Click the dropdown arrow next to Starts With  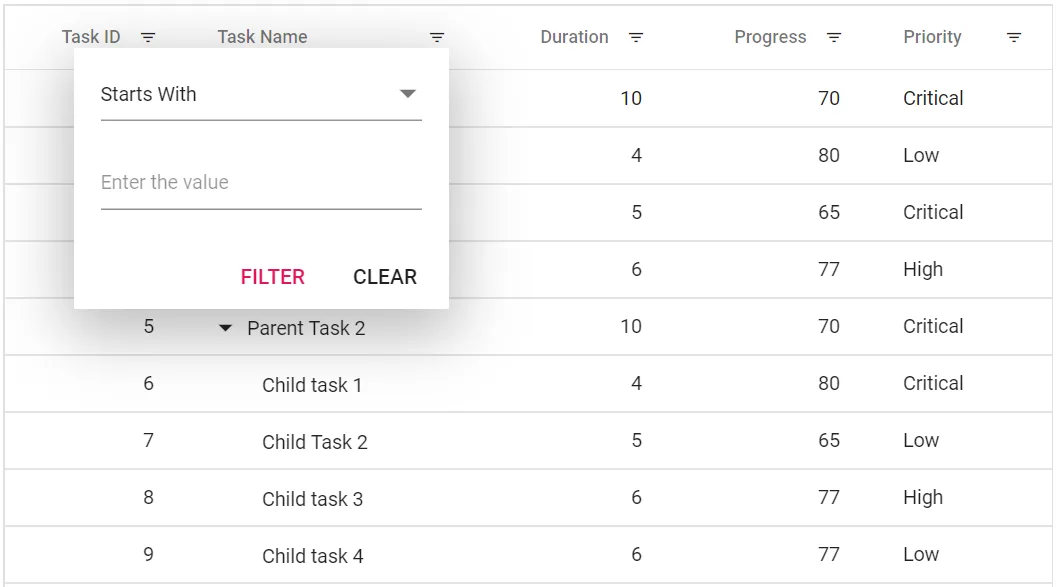click(x=407, y=92)
